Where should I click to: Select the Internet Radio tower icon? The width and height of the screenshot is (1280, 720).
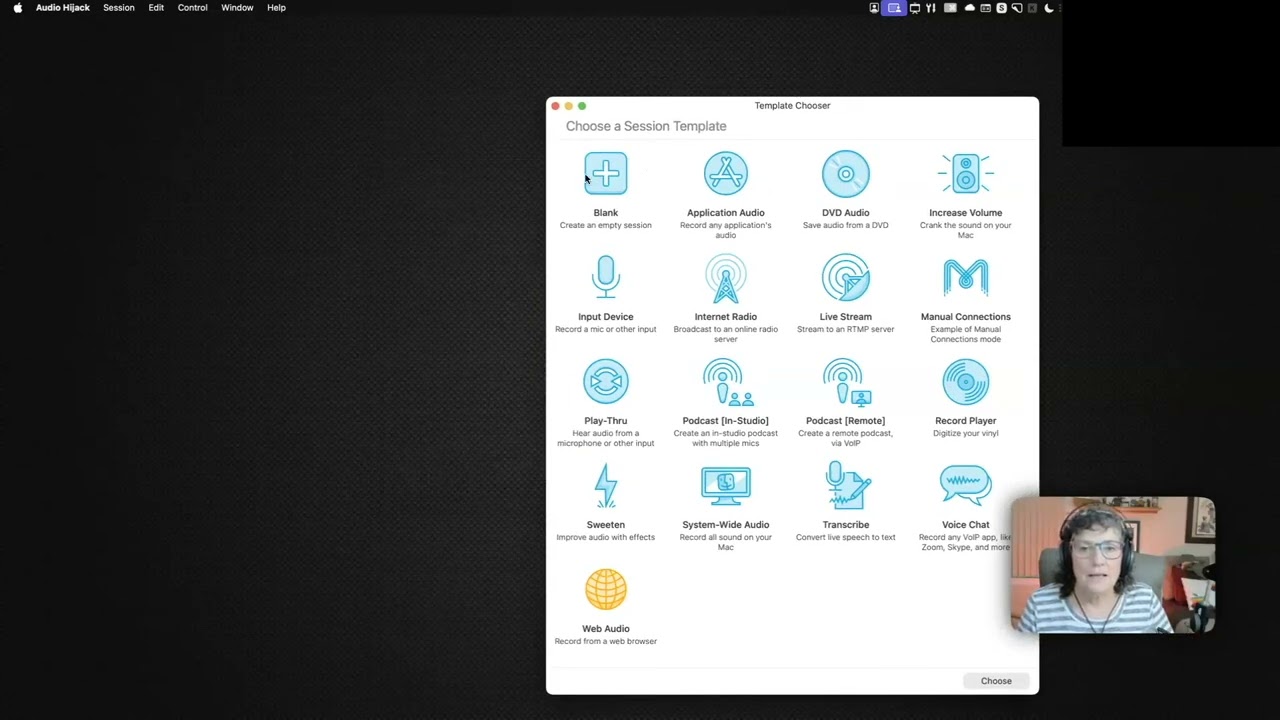[726, 278]
